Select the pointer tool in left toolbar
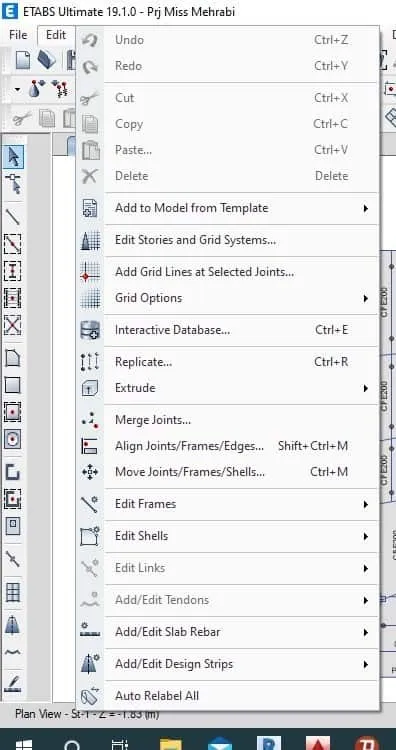 (x=13, y=157)
